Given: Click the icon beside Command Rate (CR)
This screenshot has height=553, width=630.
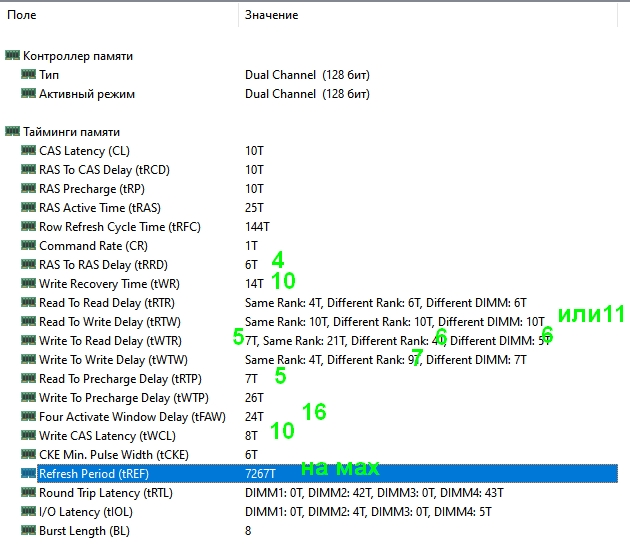Looking at the screenshot, I should 29,245.
